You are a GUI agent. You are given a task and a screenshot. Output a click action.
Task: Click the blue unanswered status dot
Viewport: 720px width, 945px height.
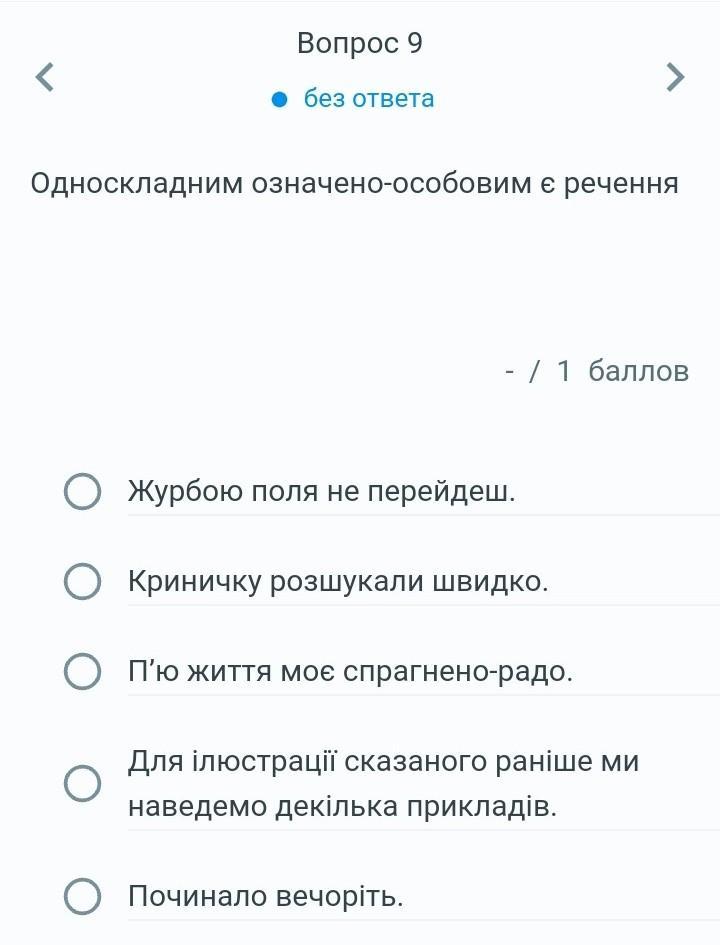(280, 99)
